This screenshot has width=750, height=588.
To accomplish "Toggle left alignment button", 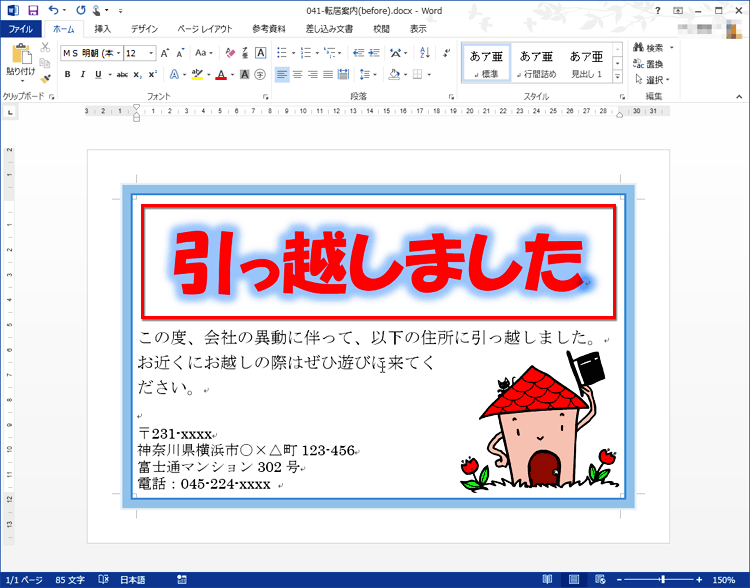I will coord(282,75).
